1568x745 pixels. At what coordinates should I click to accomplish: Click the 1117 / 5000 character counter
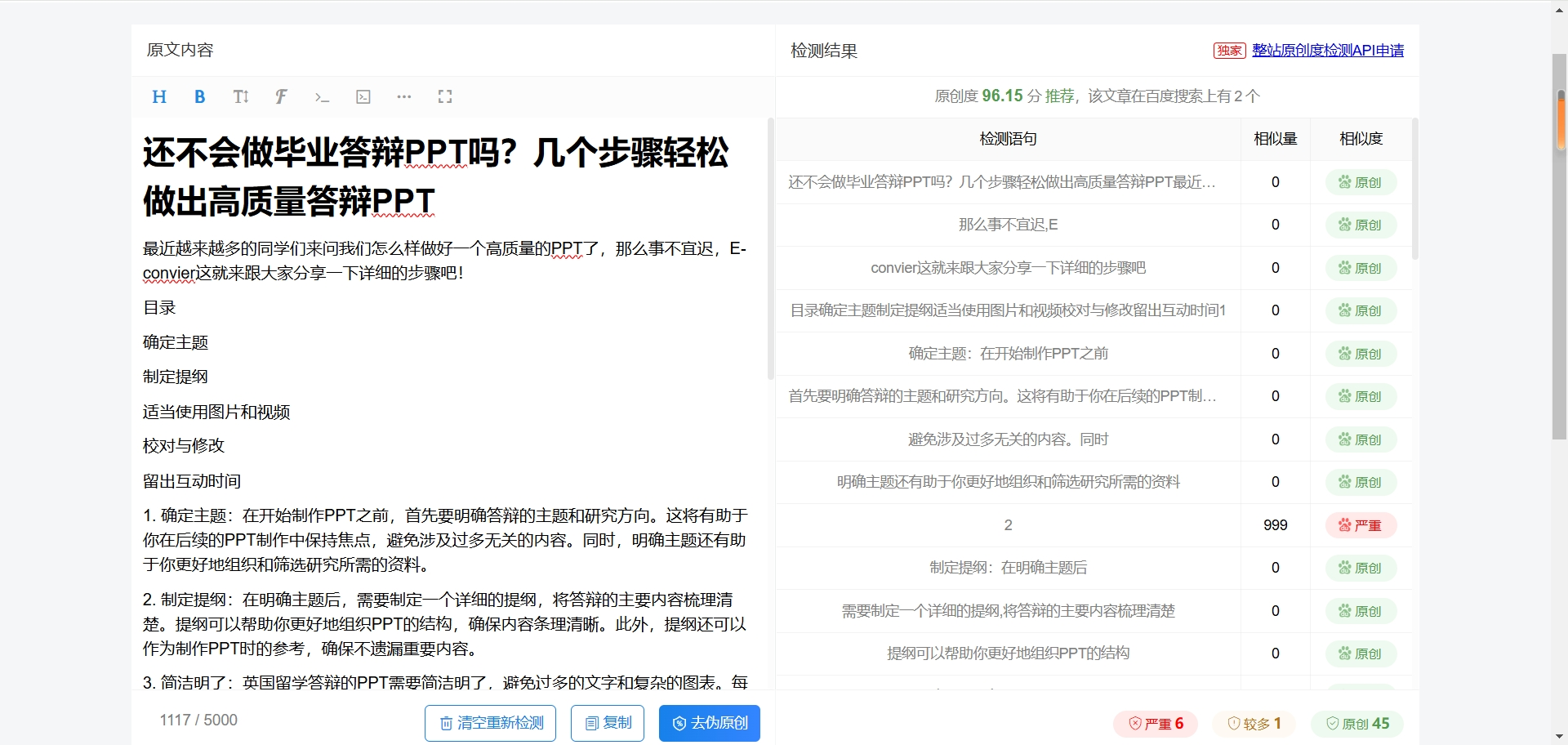pos(198,720)
